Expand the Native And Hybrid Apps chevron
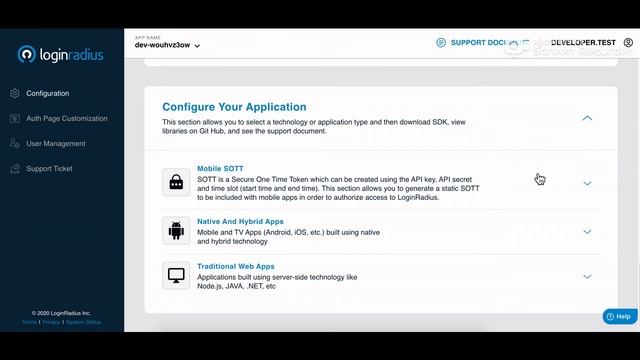The height and width of the screenshot is (360, 640). pos(587,232)
